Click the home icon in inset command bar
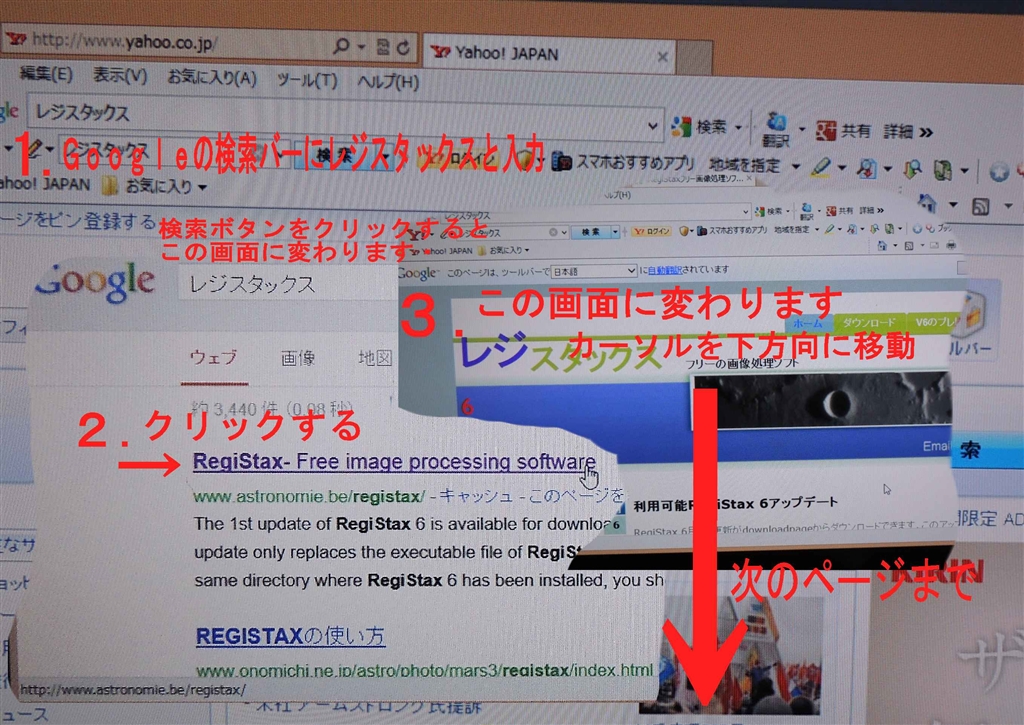 (882, 245)
